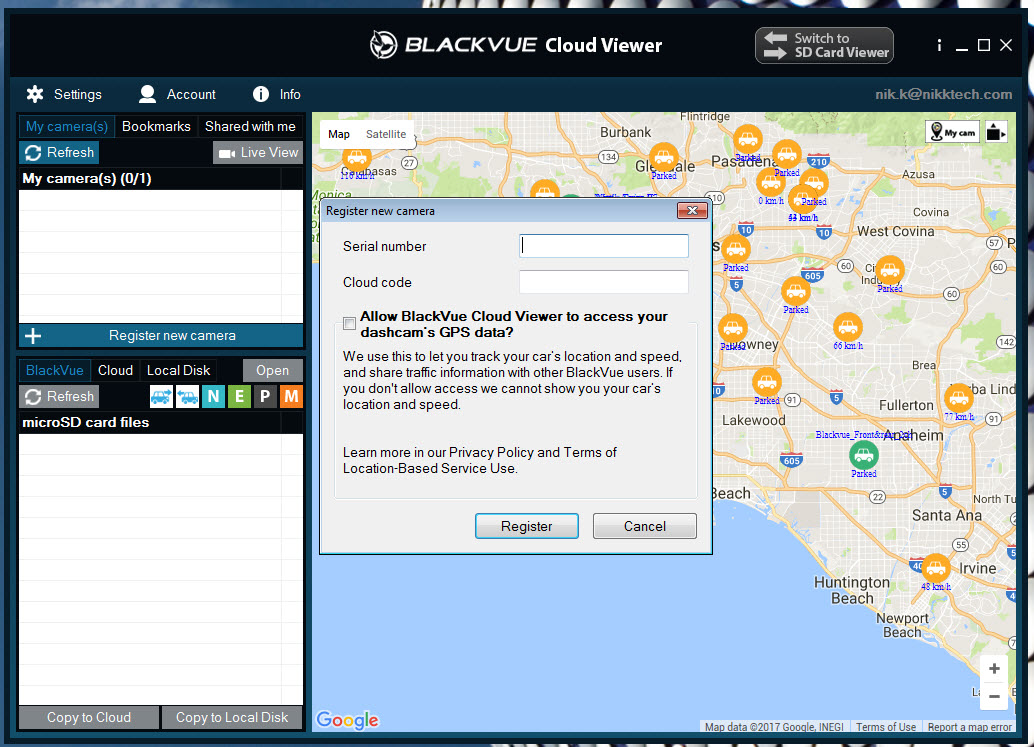Click the Live View button

(x=258, y=152)
